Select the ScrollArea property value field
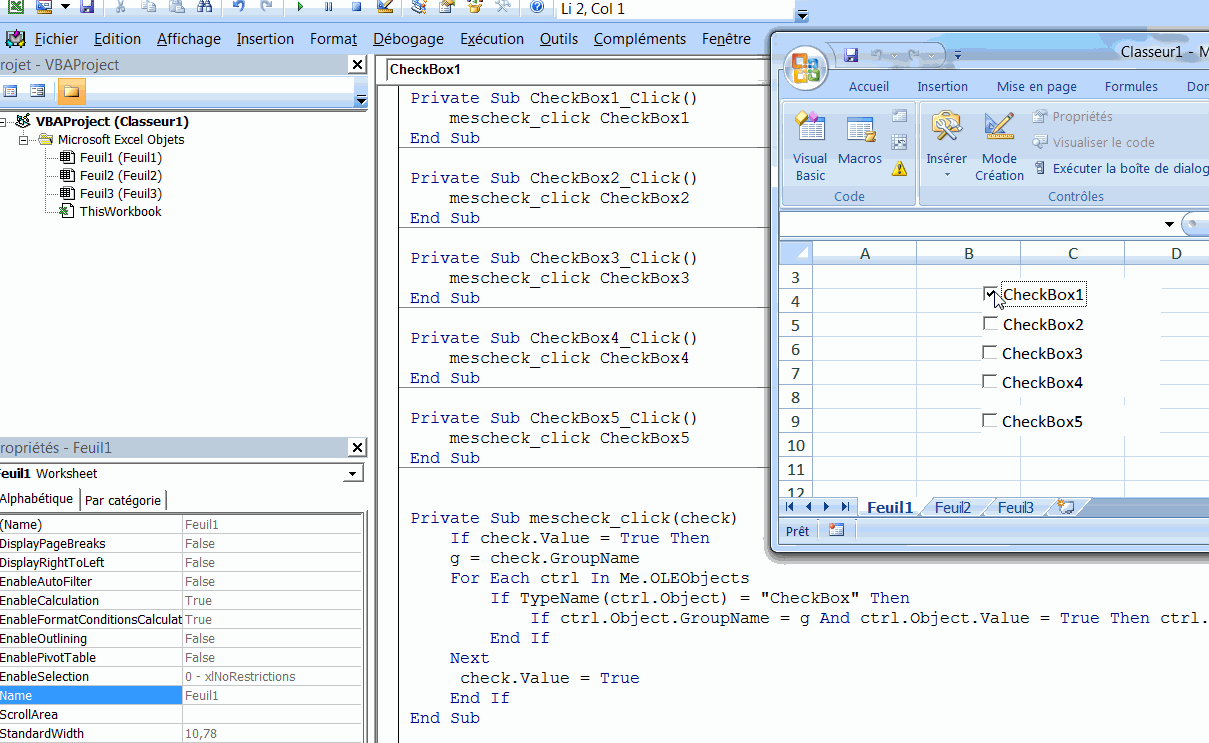The width and height of the screenshot is (1209, 743). [273, 714]
